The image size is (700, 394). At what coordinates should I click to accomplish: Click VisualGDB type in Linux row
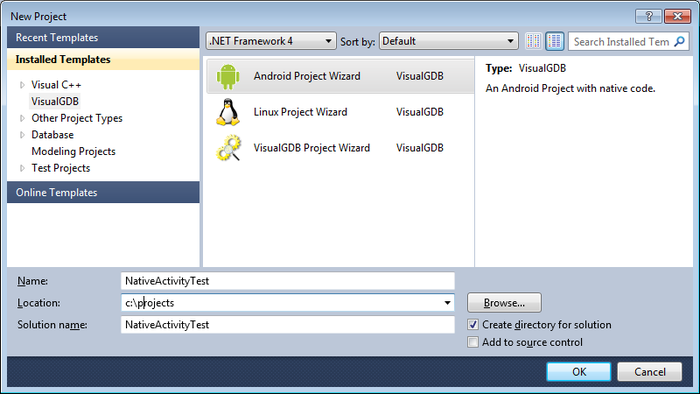[x=420, y=112]
